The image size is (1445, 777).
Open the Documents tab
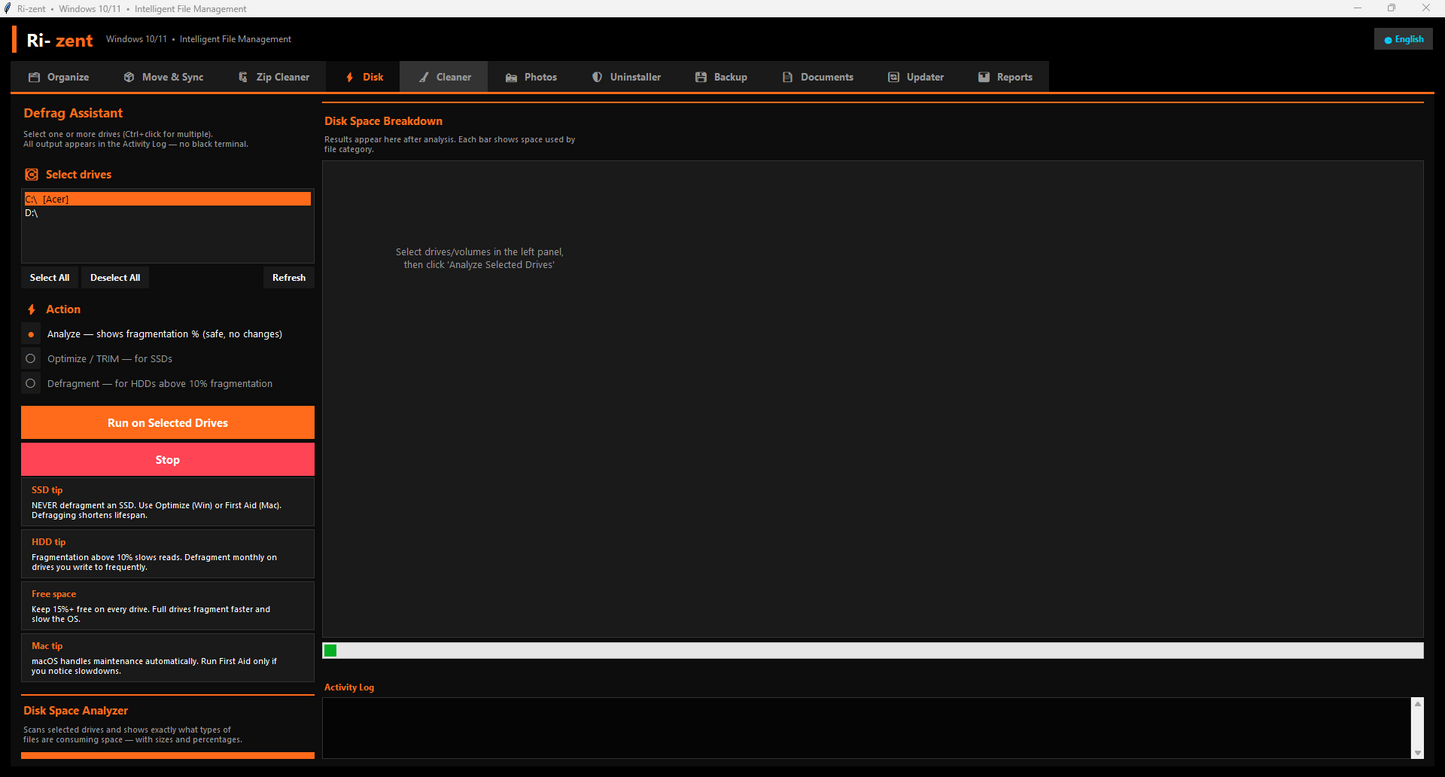(x=817, y=77)
